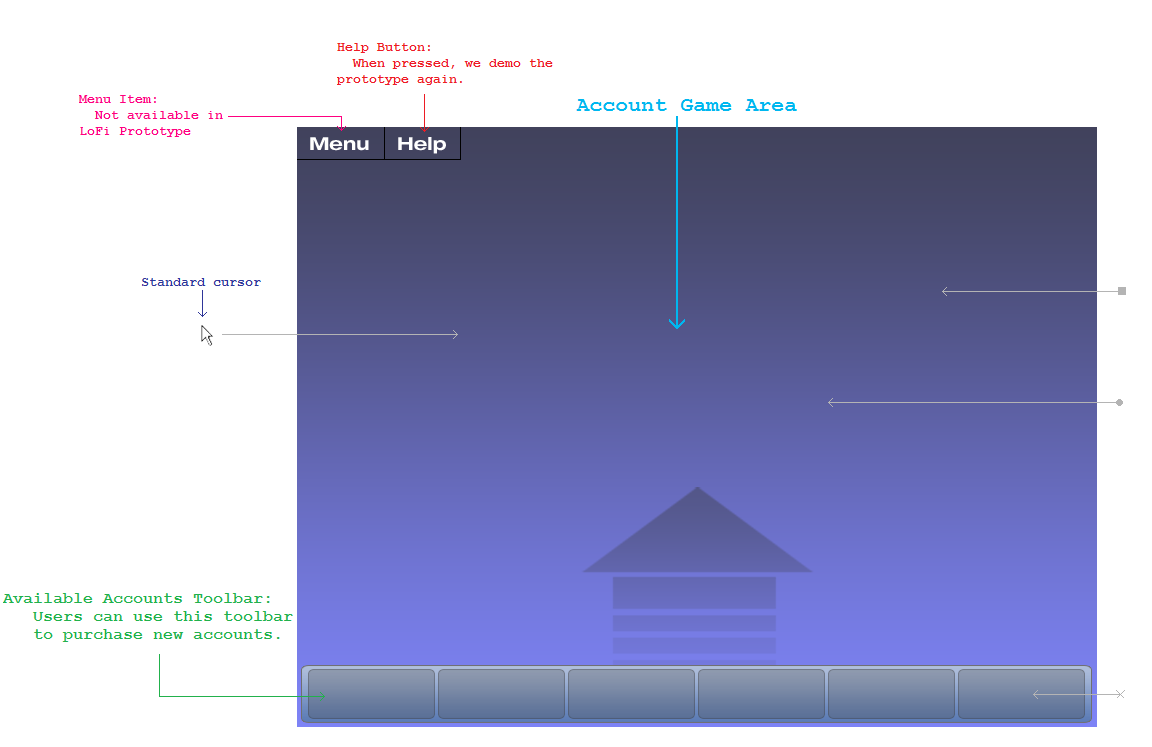Viewport: 1152px width, 747px height.
Task: Select the second empty account slot in toolbar
Action: pyautogui.click(x=501, y=693)
